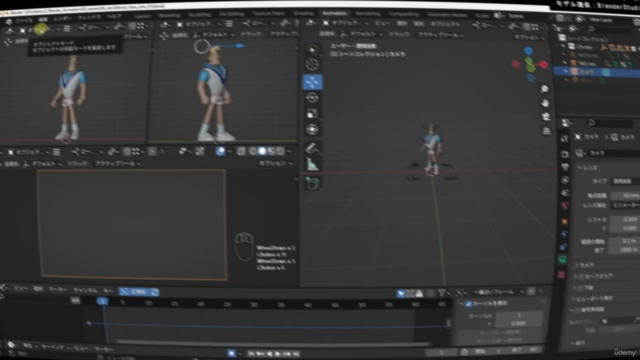This screenshot has width=640, height=360.
Task: Toggle camera view with the camera icon
Action: [x=546, y=117]
